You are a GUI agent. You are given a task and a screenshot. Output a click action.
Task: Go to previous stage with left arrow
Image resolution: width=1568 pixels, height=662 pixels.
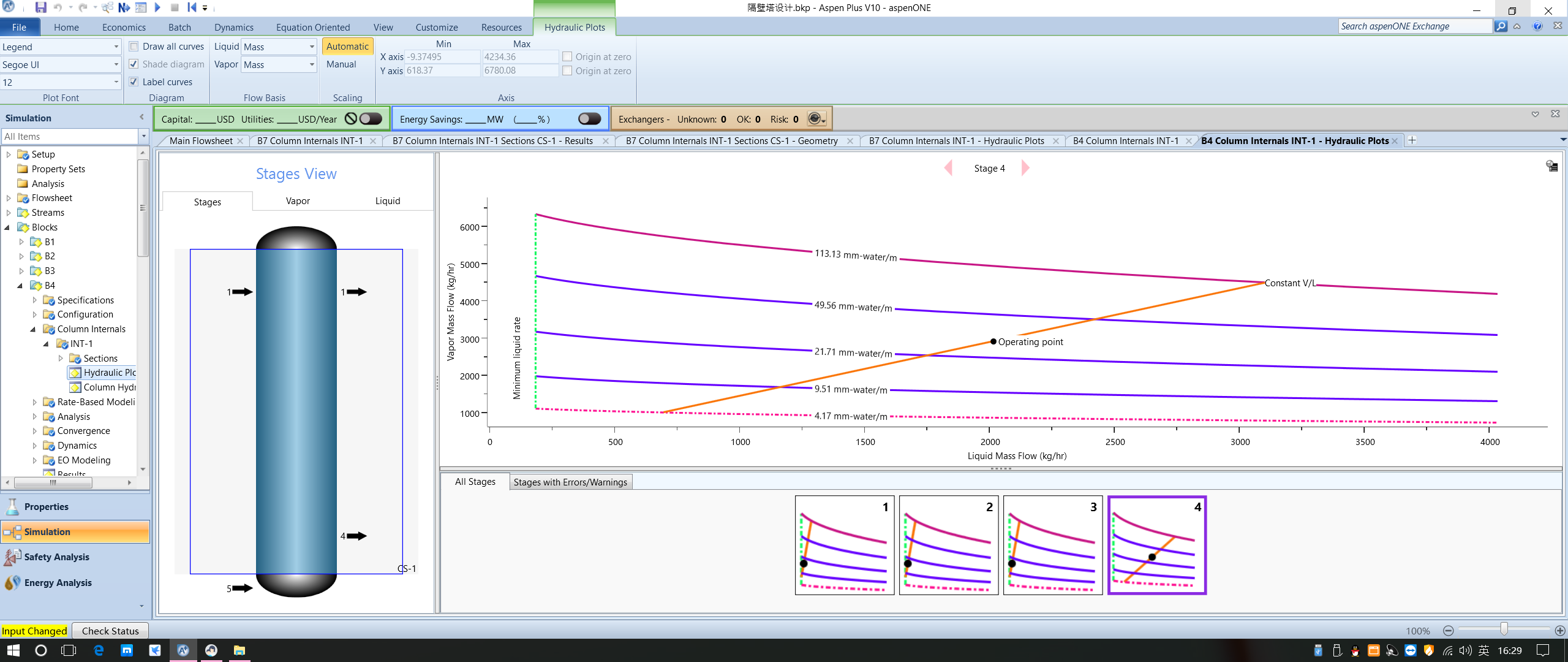pyautogui.click(x=948, y=168)
